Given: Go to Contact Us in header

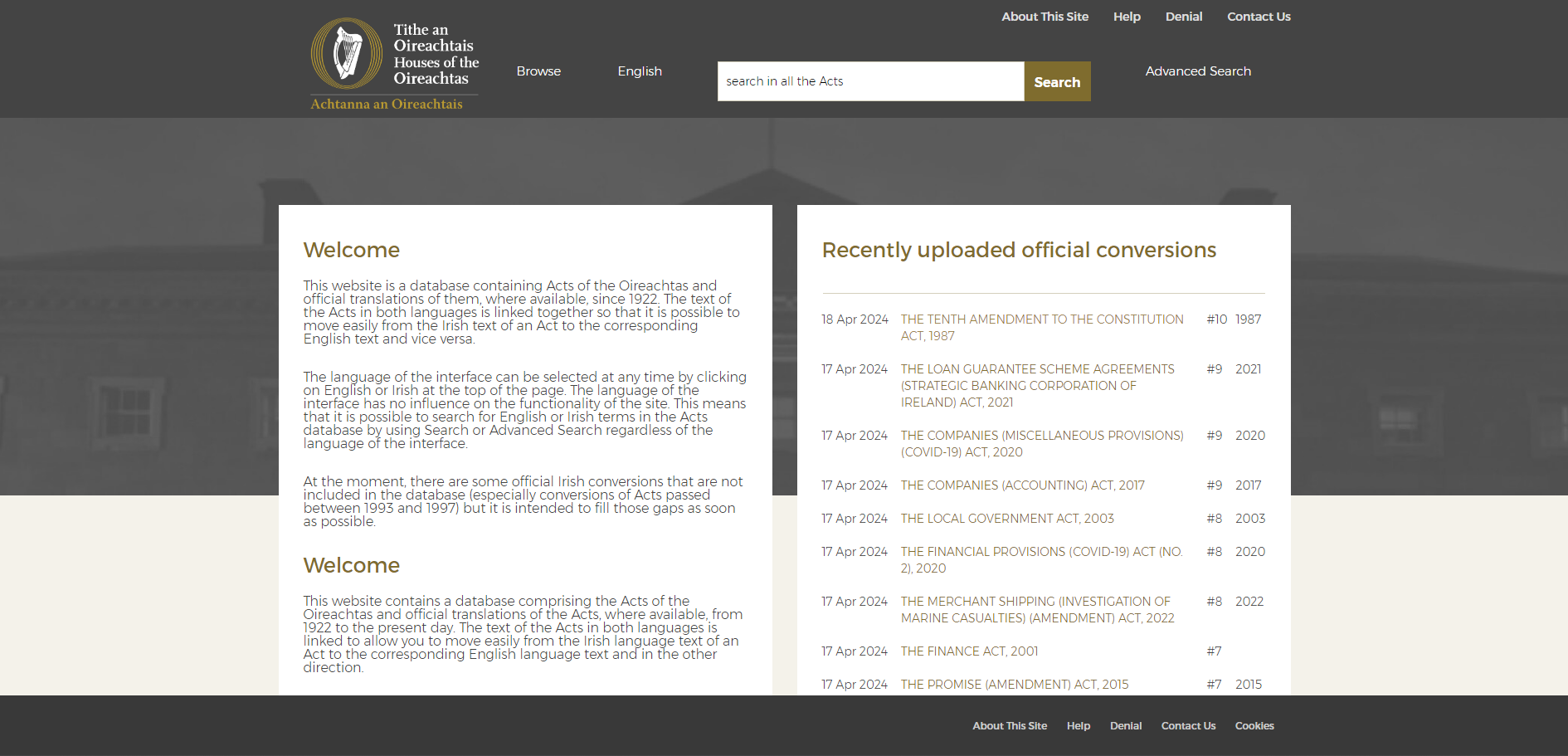Looking at the screenshot, I should 1259,17.
